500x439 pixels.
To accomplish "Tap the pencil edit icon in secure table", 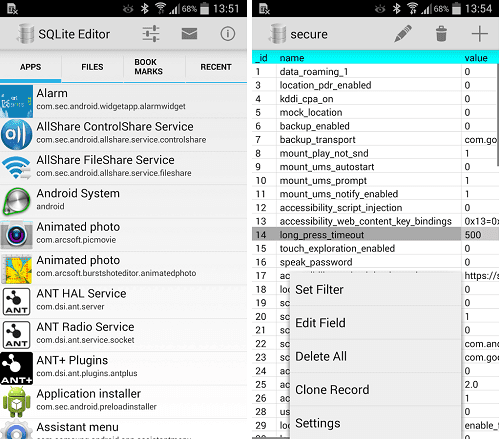I will click(x=403, y=34).
